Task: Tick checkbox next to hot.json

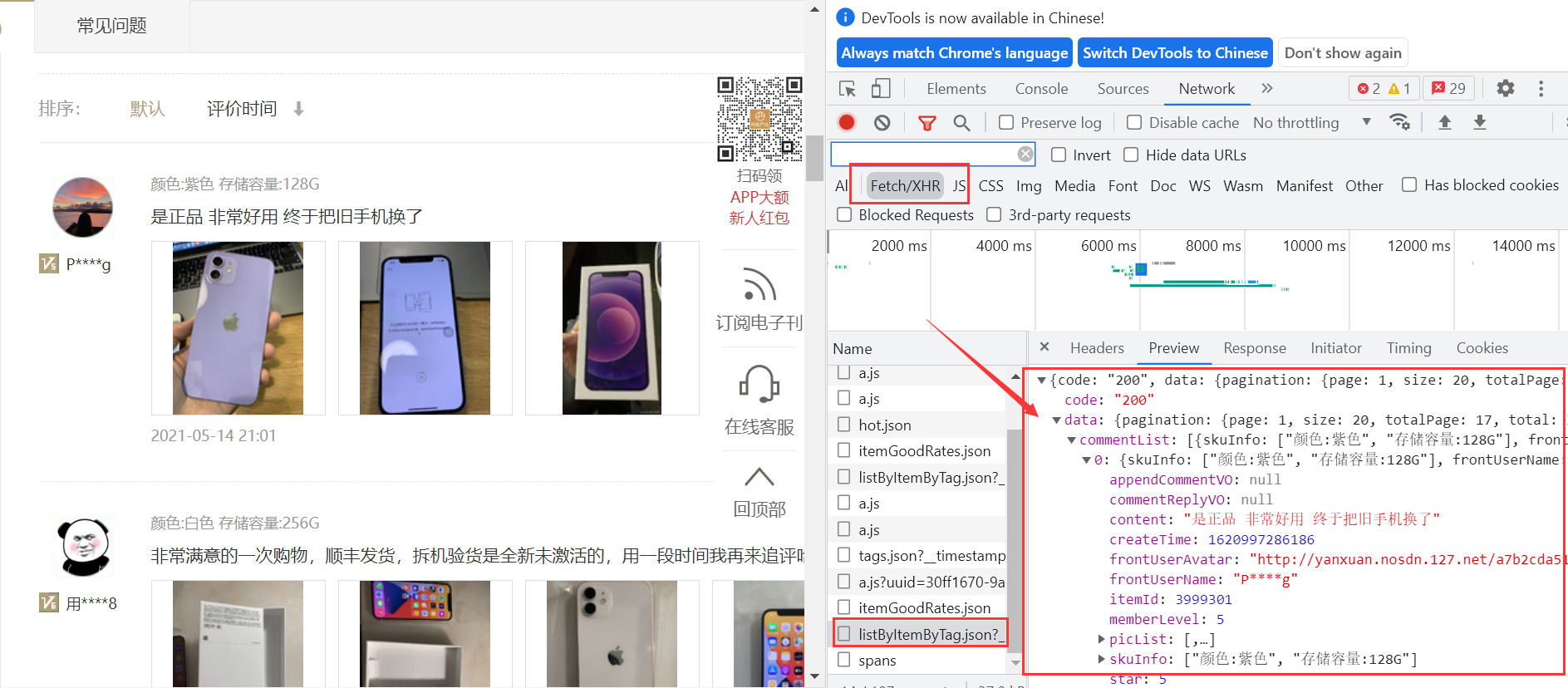Action: 844,425
